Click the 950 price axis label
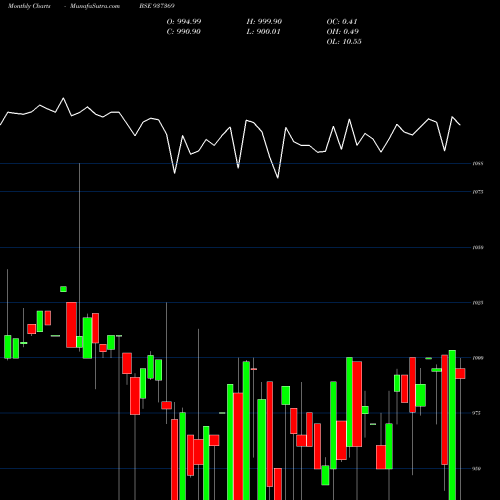Viewport: 500px width, 500px height. point(477,469)
